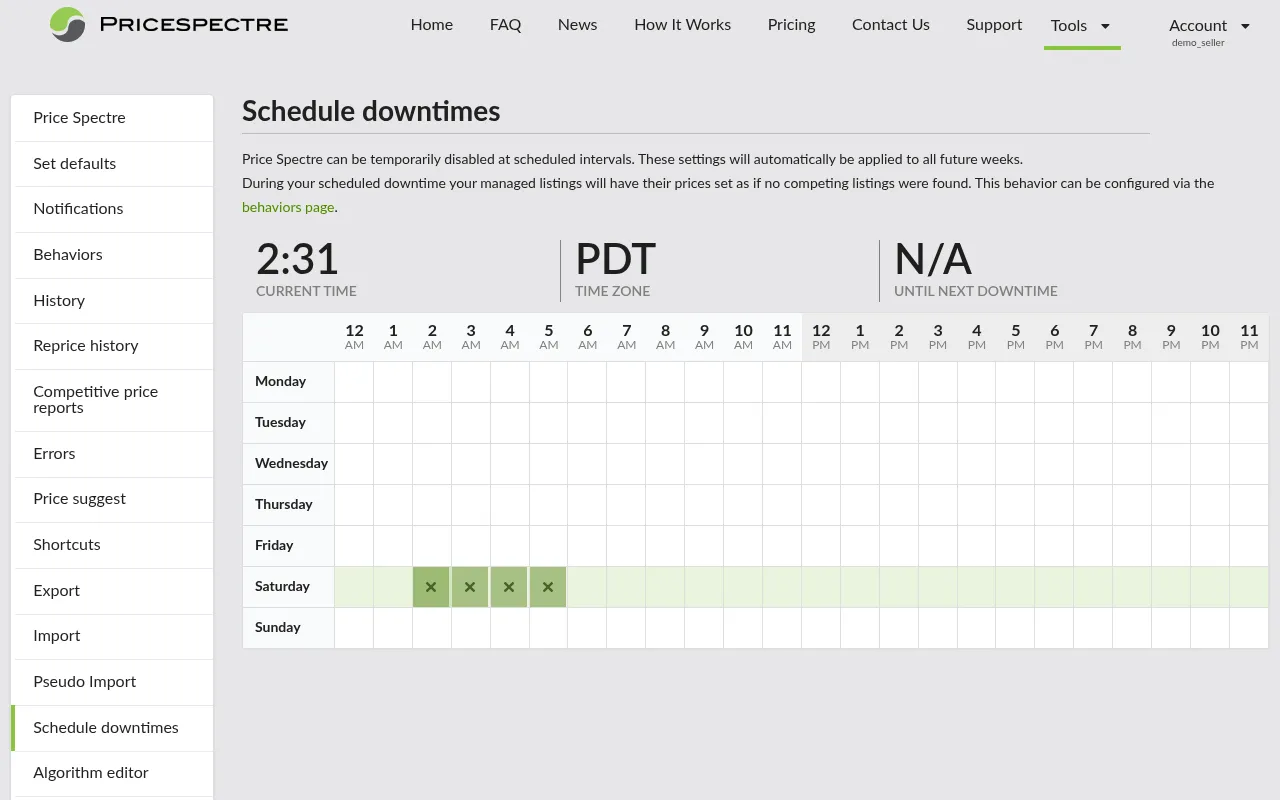Screen dimensions: 1280x800
Task: Toggle a downtime on Wednesday at 6 PM
Action: pyautogui.click(x=1054, y=463)
